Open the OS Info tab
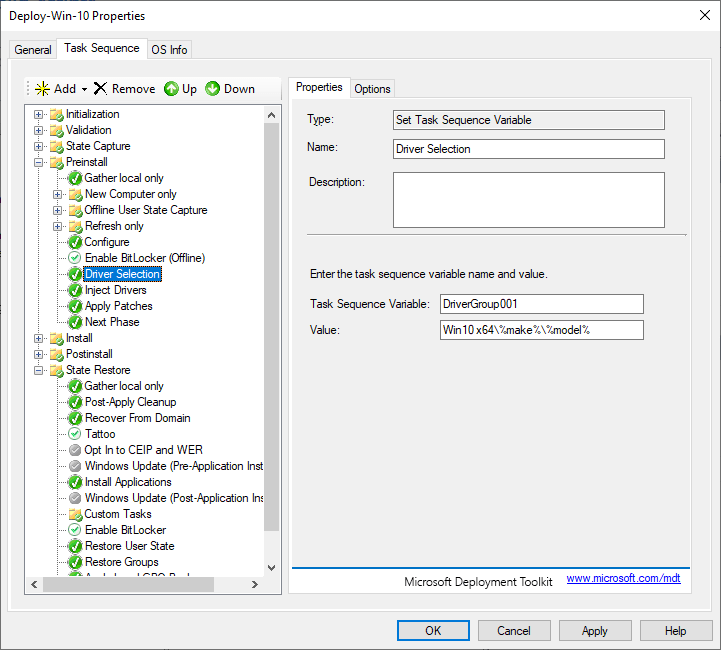Screen dimensions: 721x650 coord(169,50)
